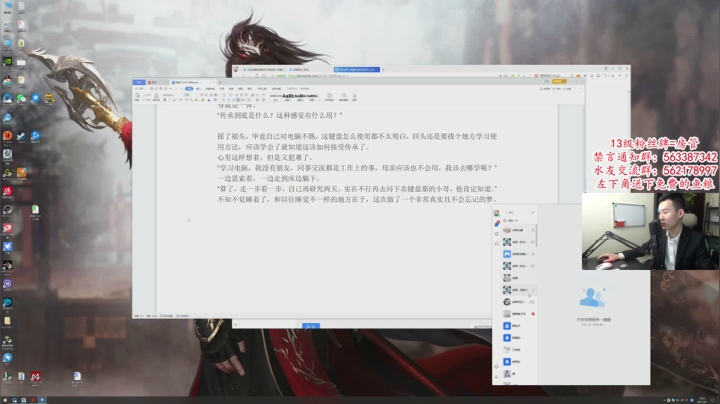The image size is (720, 404).
Task: Open the Steam desktop shortcut
Action: coord(21,136)
